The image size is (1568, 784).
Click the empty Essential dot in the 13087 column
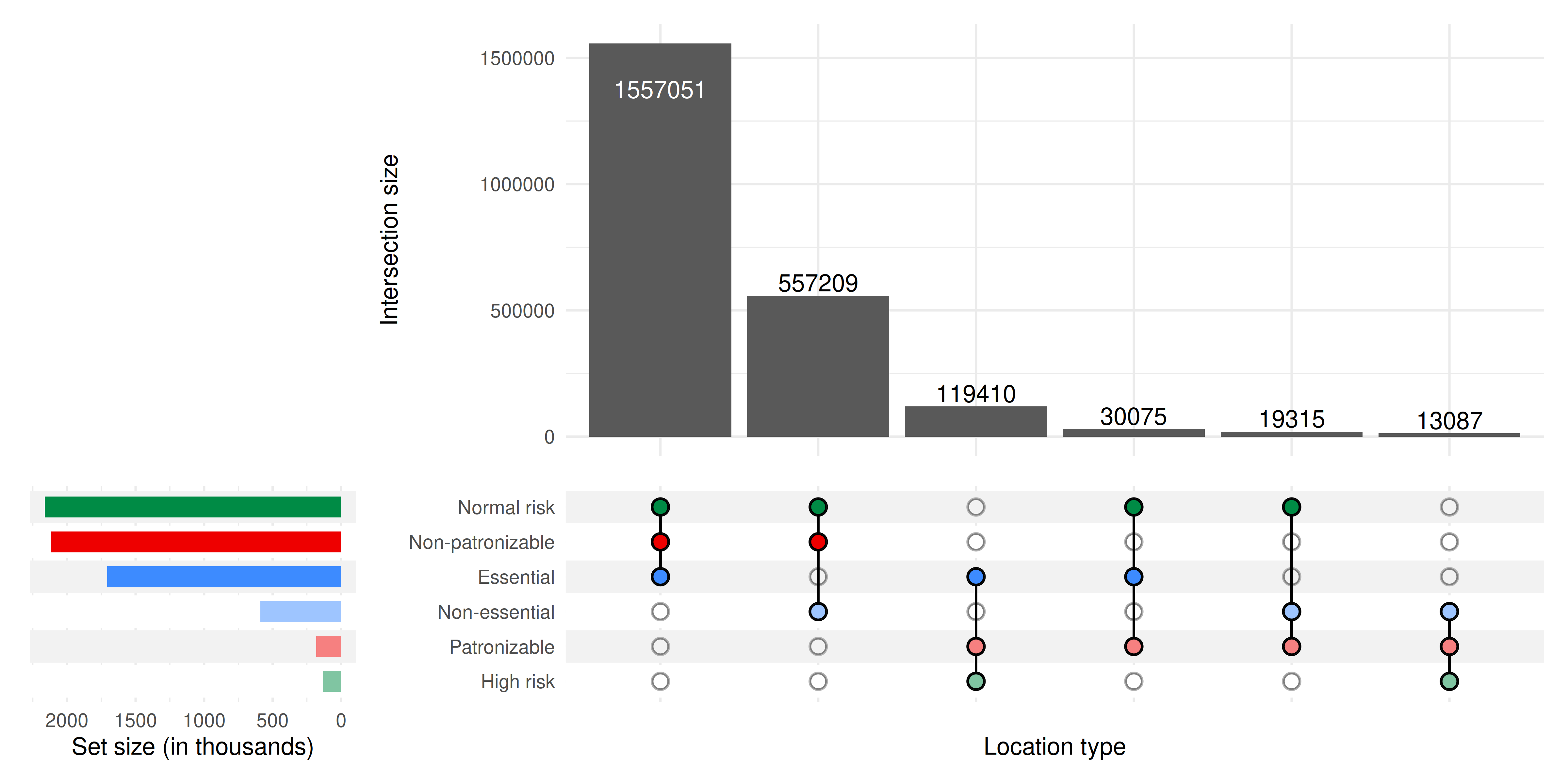1449,577
